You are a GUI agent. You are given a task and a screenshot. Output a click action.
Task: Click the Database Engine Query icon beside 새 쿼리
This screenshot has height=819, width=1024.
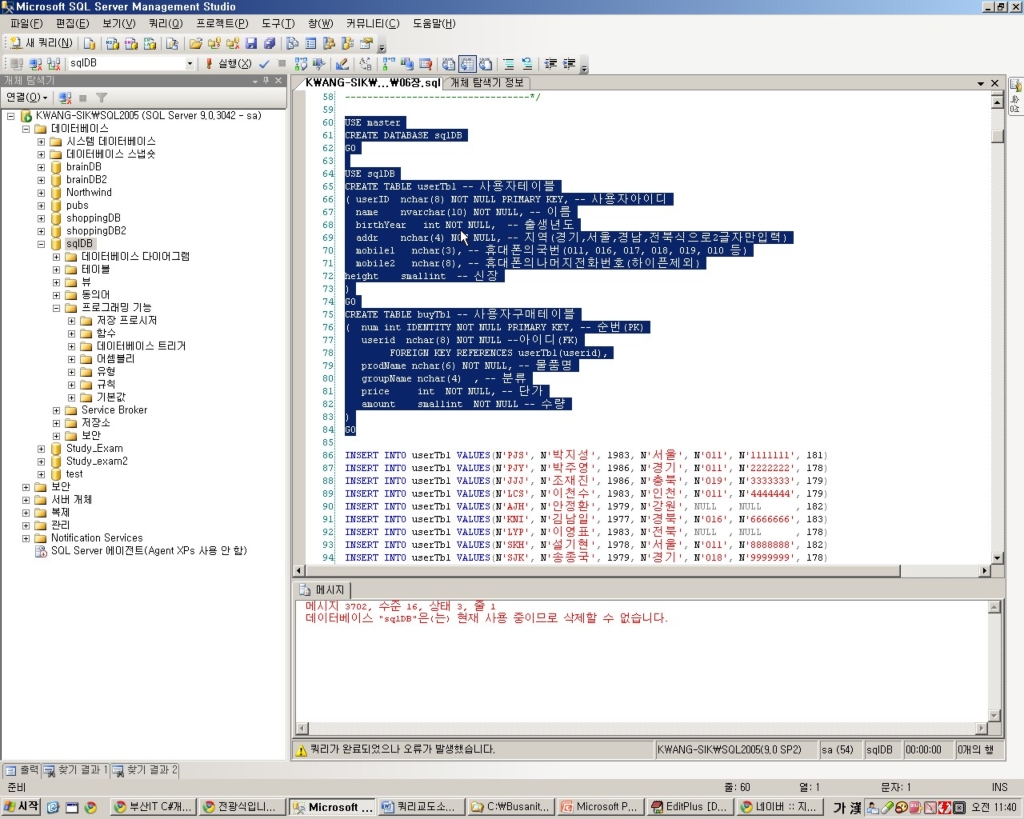(x=89, y=43)
